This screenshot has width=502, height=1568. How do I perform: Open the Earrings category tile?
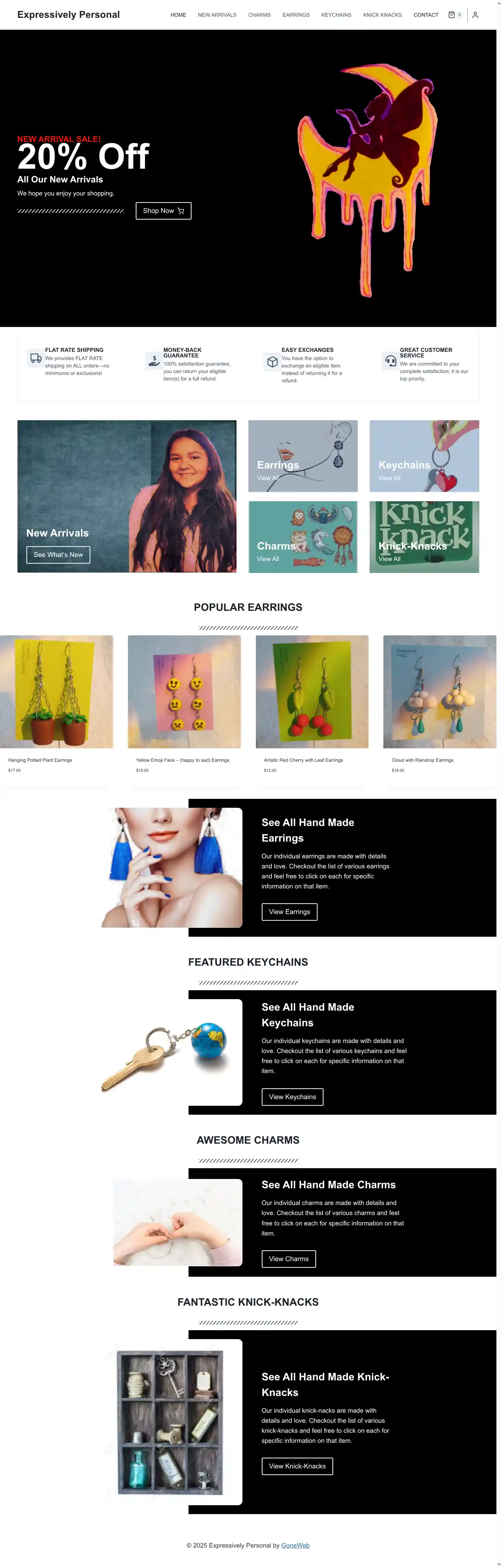coord(303,456)
